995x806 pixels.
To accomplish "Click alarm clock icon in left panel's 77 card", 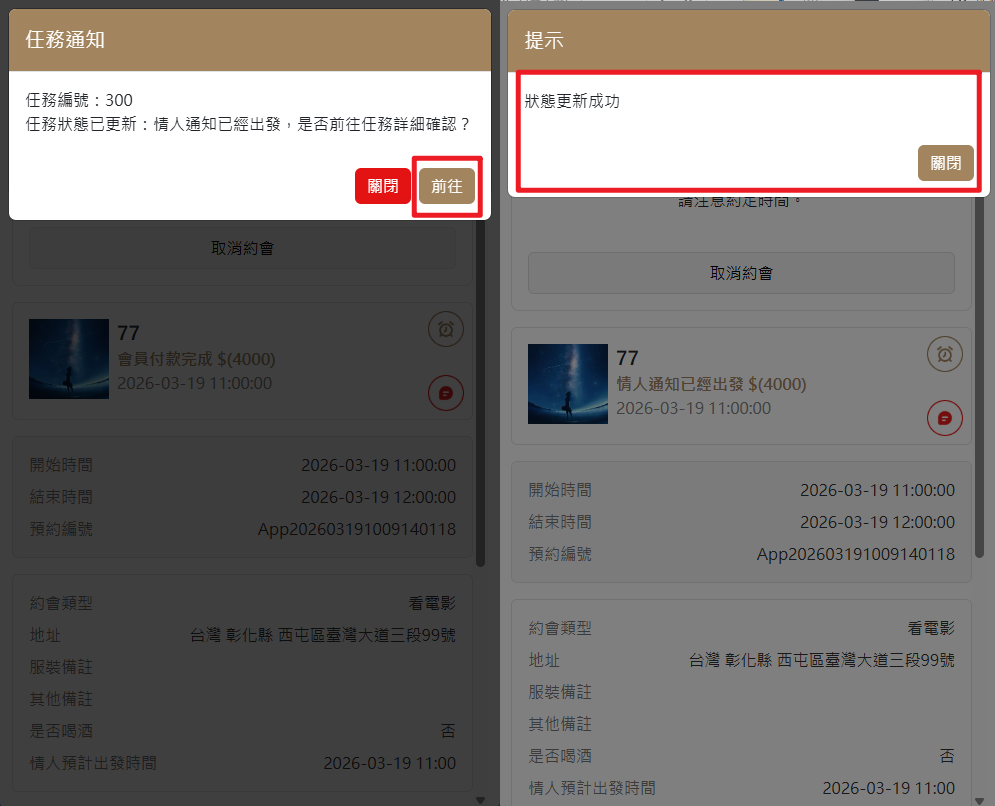I will 446,329.
